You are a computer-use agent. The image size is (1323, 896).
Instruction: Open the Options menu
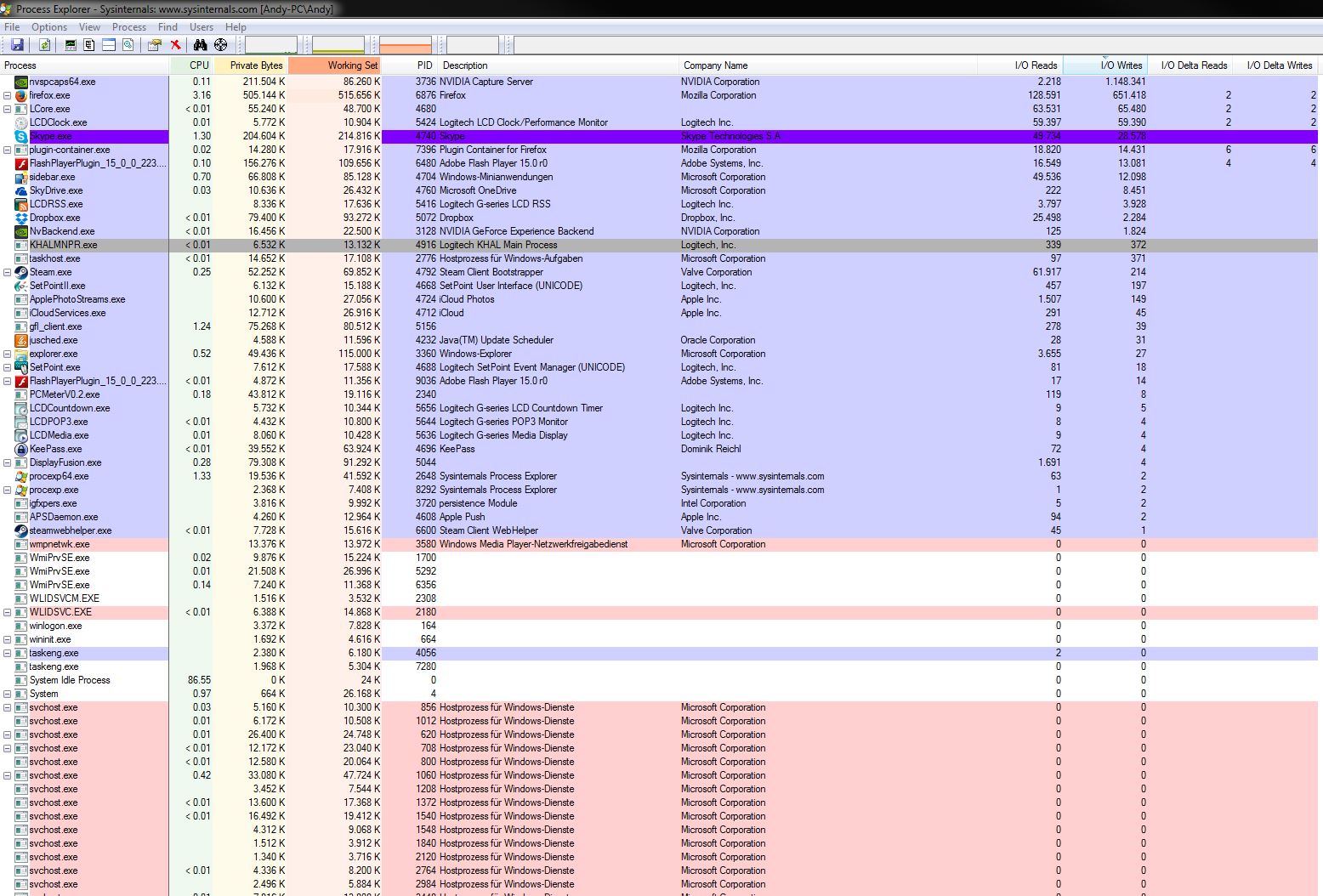[x=49, y=27]
